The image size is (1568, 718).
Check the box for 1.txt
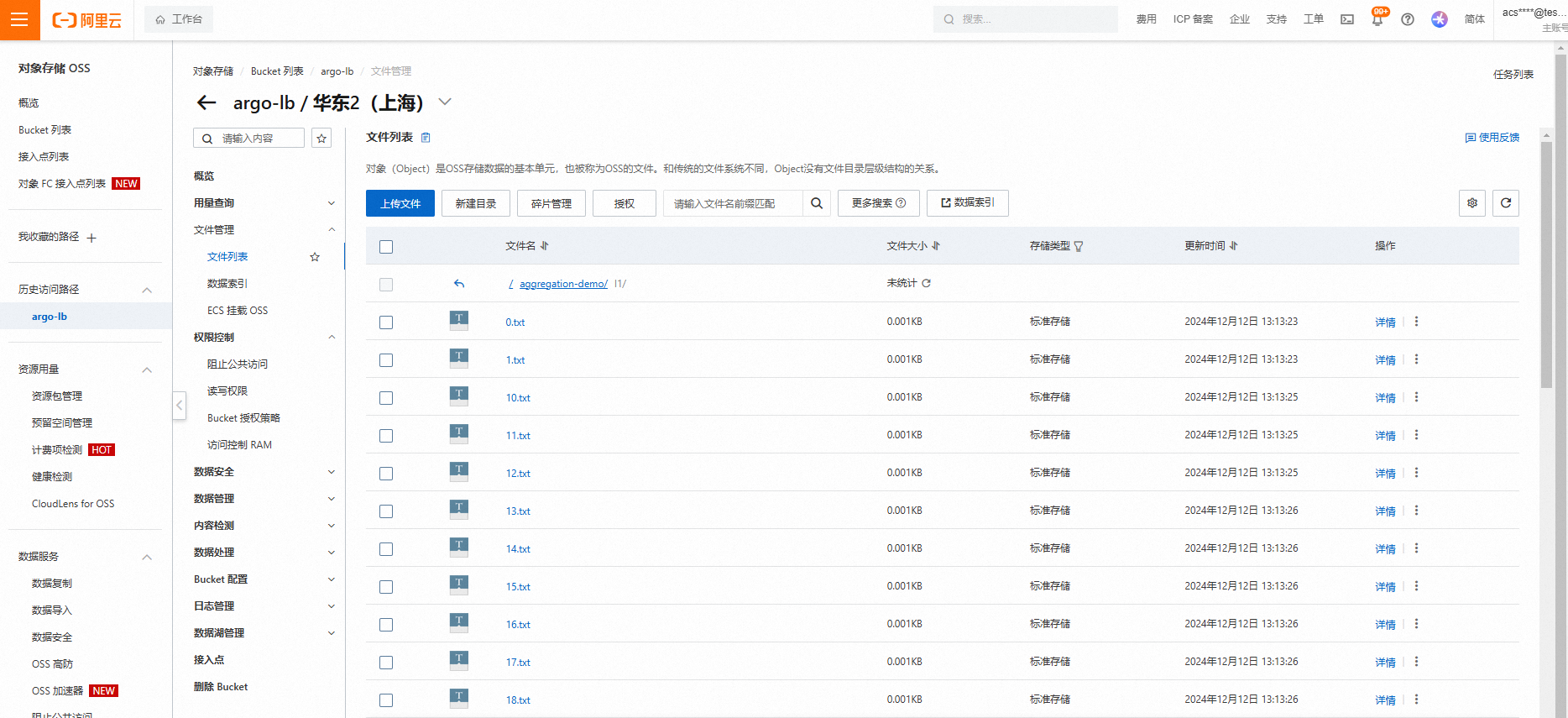point(386,360)
